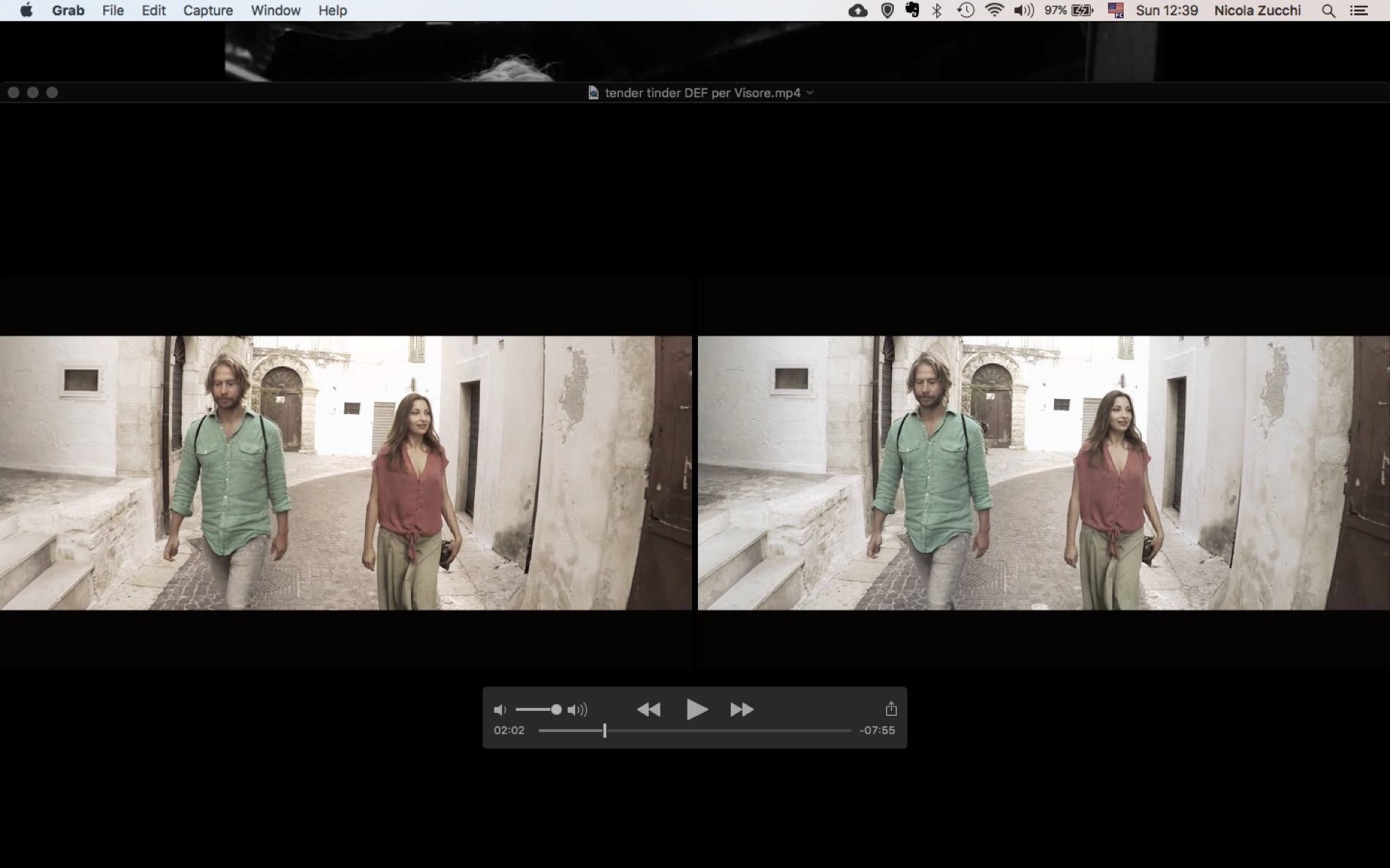Image resolution: width=1390 pixels, height=868 pixels.
Task: Open the share menu in playback controls
Action: click(x=890, y=709)
